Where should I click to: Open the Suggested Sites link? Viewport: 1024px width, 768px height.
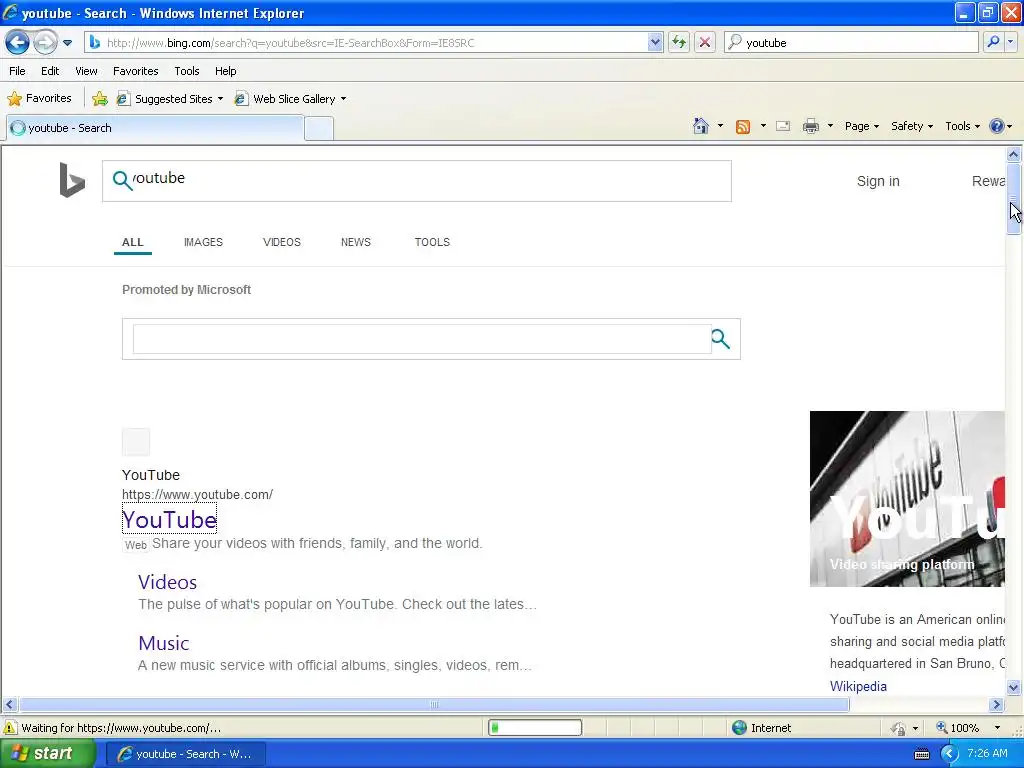point(169,99)
